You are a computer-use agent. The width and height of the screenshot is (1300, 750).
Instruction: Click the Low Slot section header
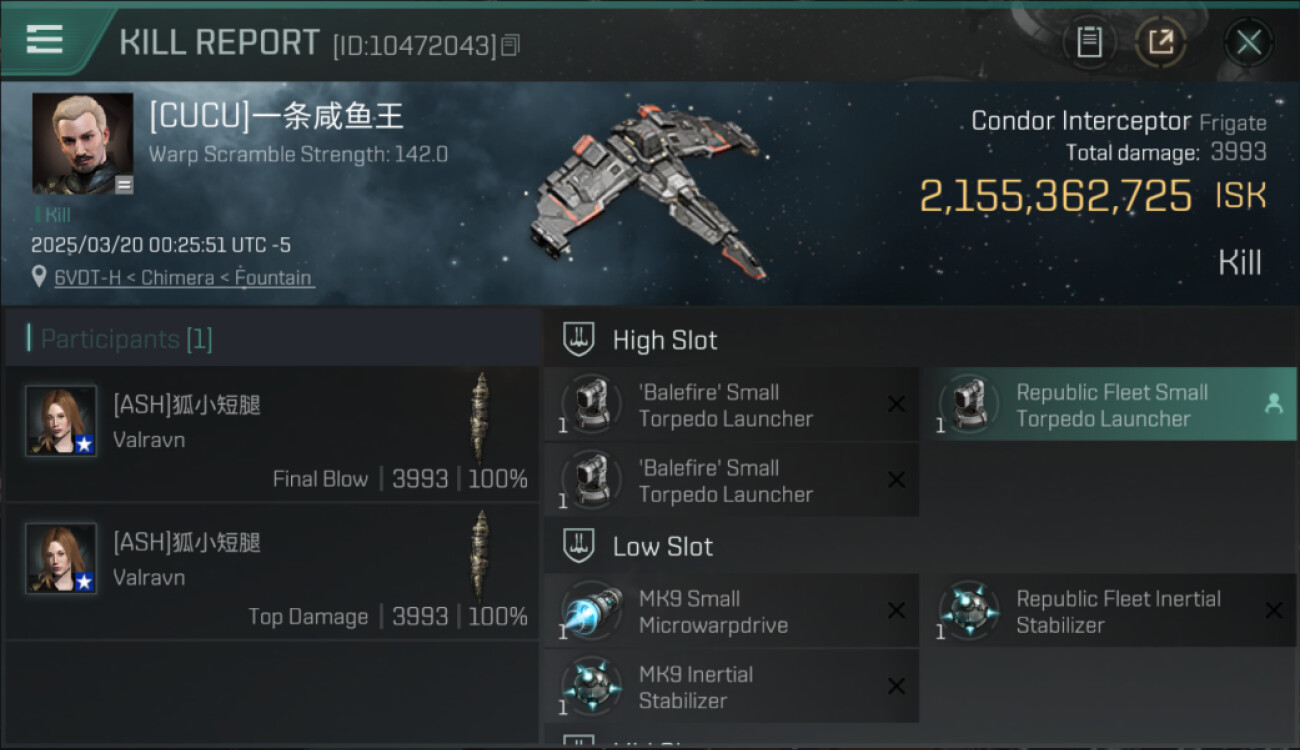coord(662,547)
